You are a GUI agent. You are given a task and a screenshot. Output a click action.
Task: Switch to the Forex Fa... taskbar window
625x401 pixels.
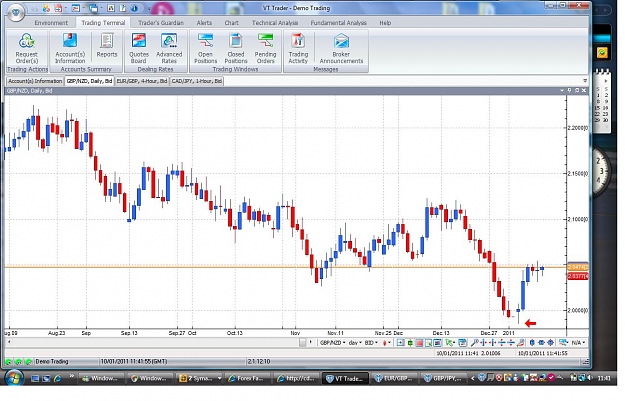tap(248, 378)
